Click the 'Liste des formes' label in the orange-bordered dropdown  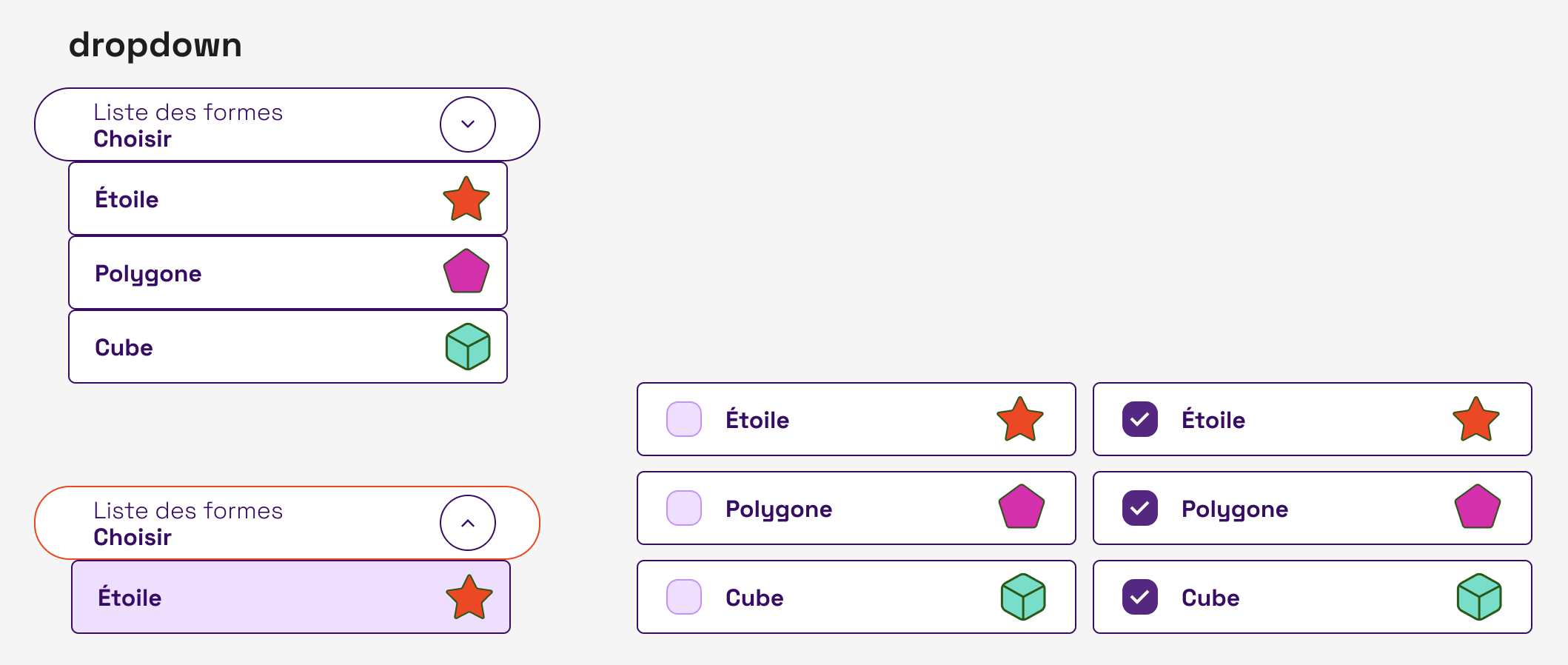click(x=188, y=511)
